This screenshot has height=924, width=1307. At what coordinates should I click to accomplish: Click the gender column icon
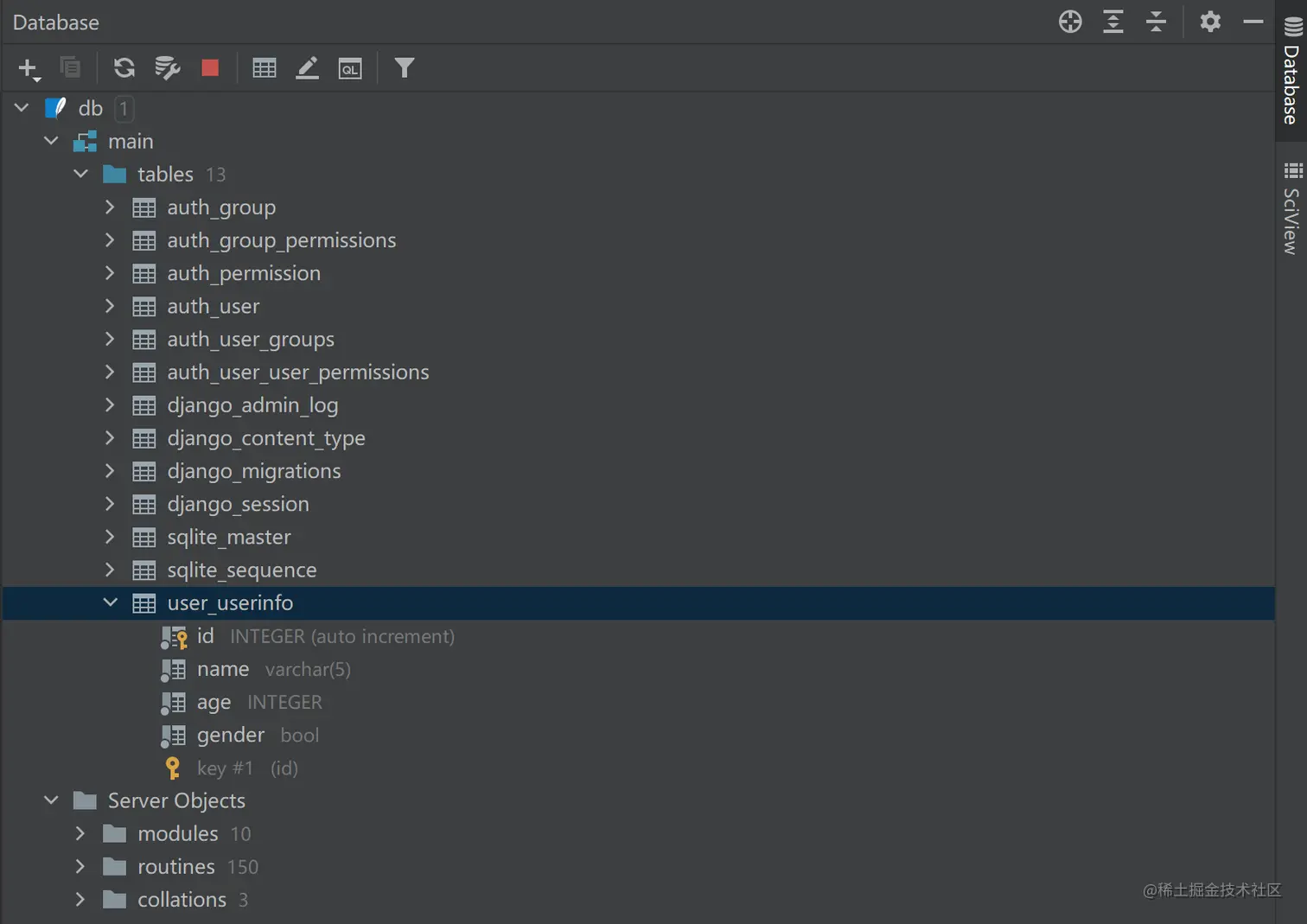pos(173,736)
